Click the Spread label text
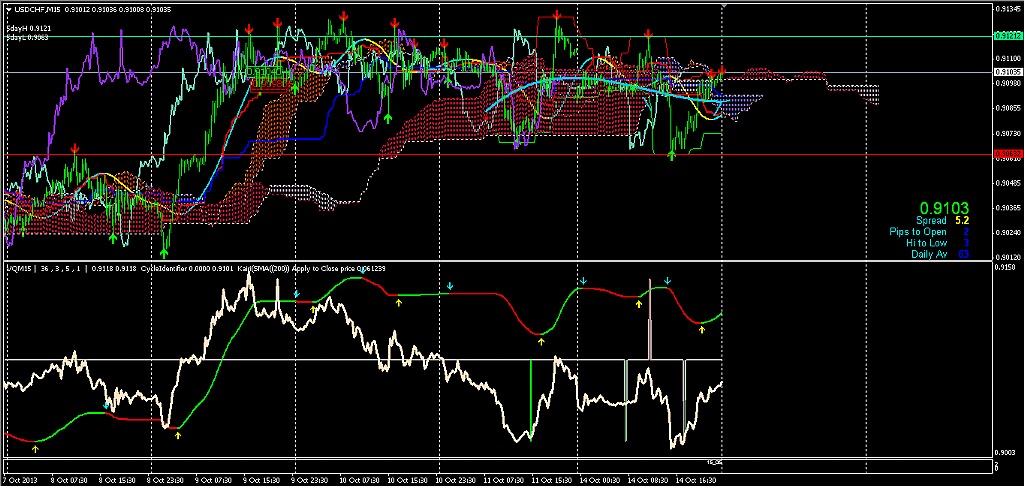1024x486 pixels. click(x=931, y=220)
